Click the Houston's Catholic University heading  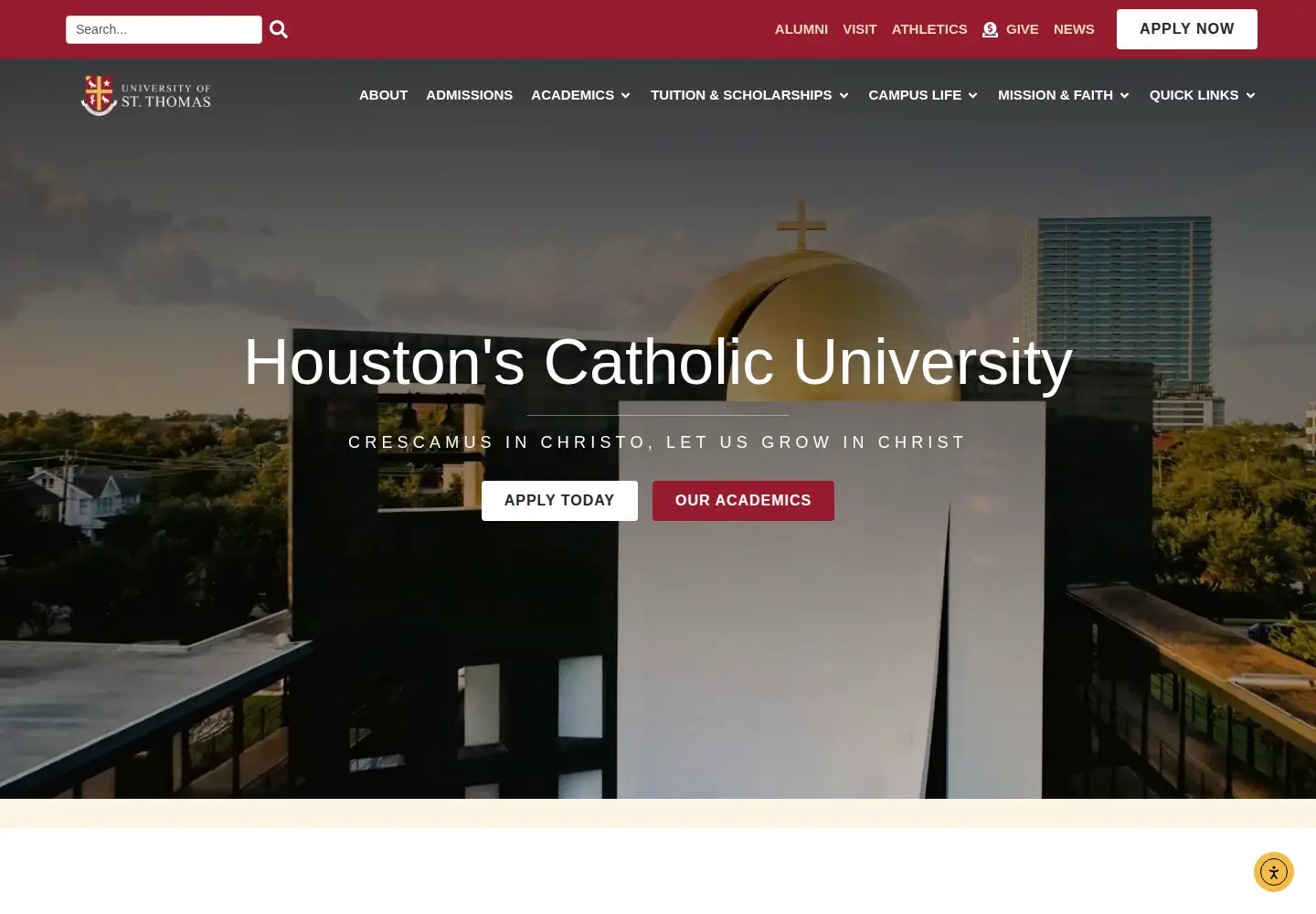658,362
